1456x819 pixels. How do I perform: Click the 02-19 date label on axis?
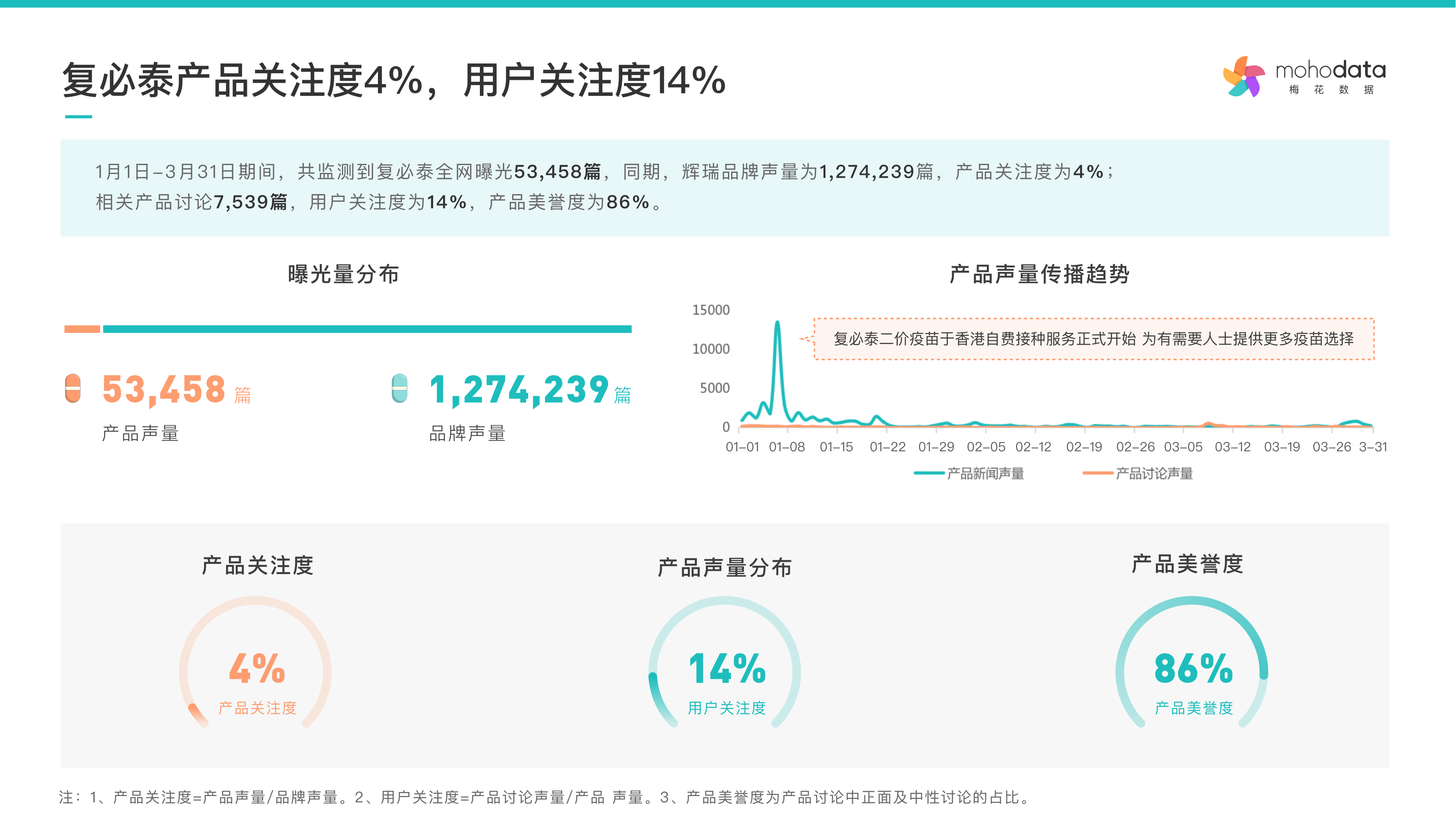(x=1083, y=446)
